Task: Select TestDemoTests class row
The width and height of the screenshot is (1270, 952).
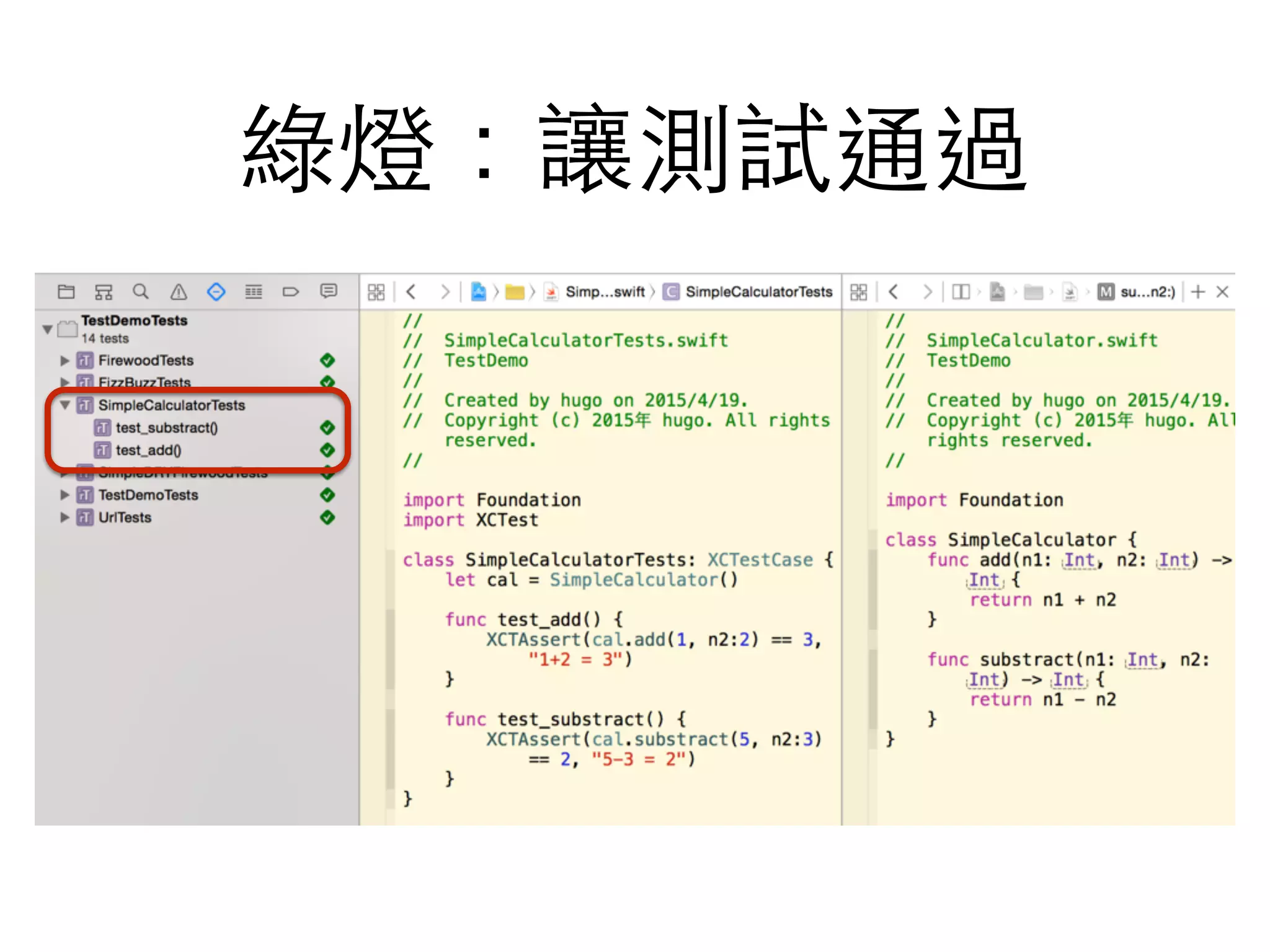Action: click(148, 495)
